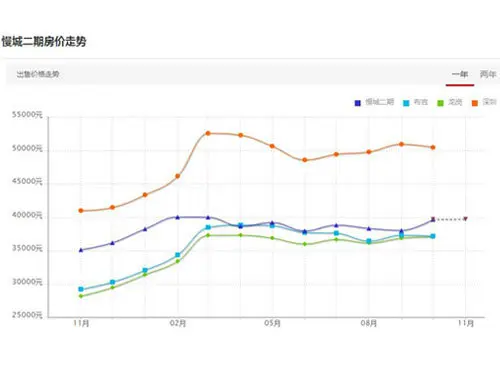This screenshot has height=375, width=500.
Task: Switch to the 一年 (one year) tab
Action: tap(460, 74)
